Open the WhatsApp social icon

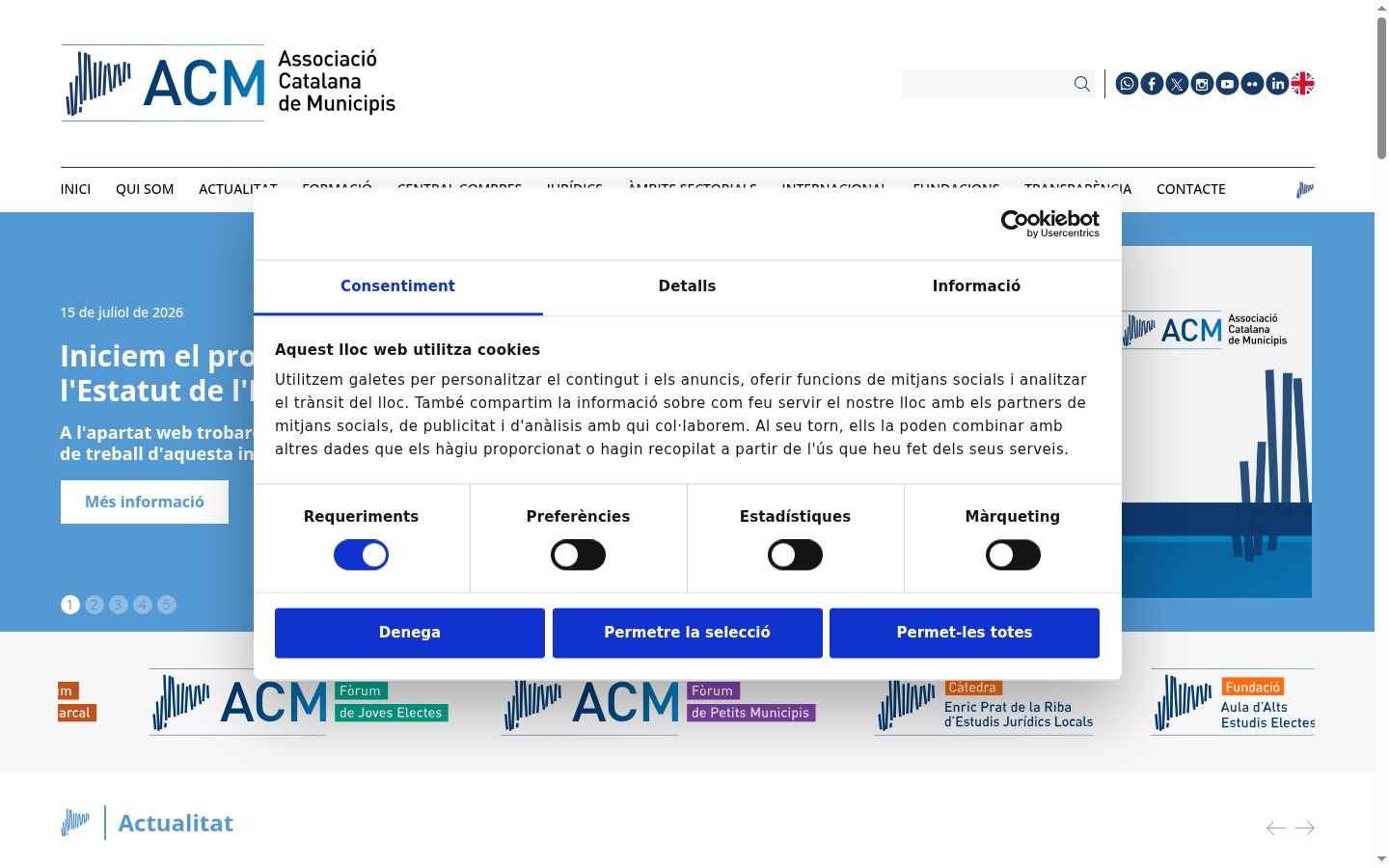[x=1127, y=84]
